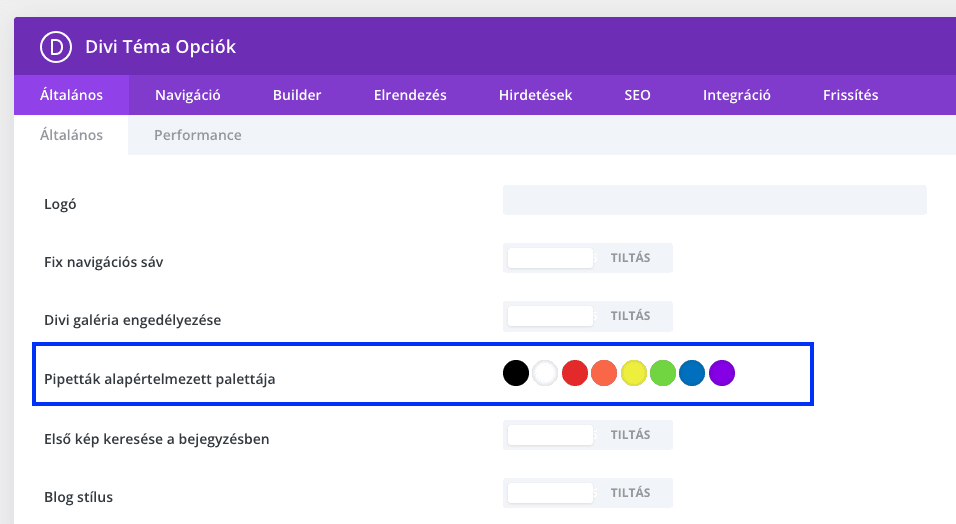Switch to the Performance sub-tab
The height and width of the screenshot is (524, 956).
point(198,135)
